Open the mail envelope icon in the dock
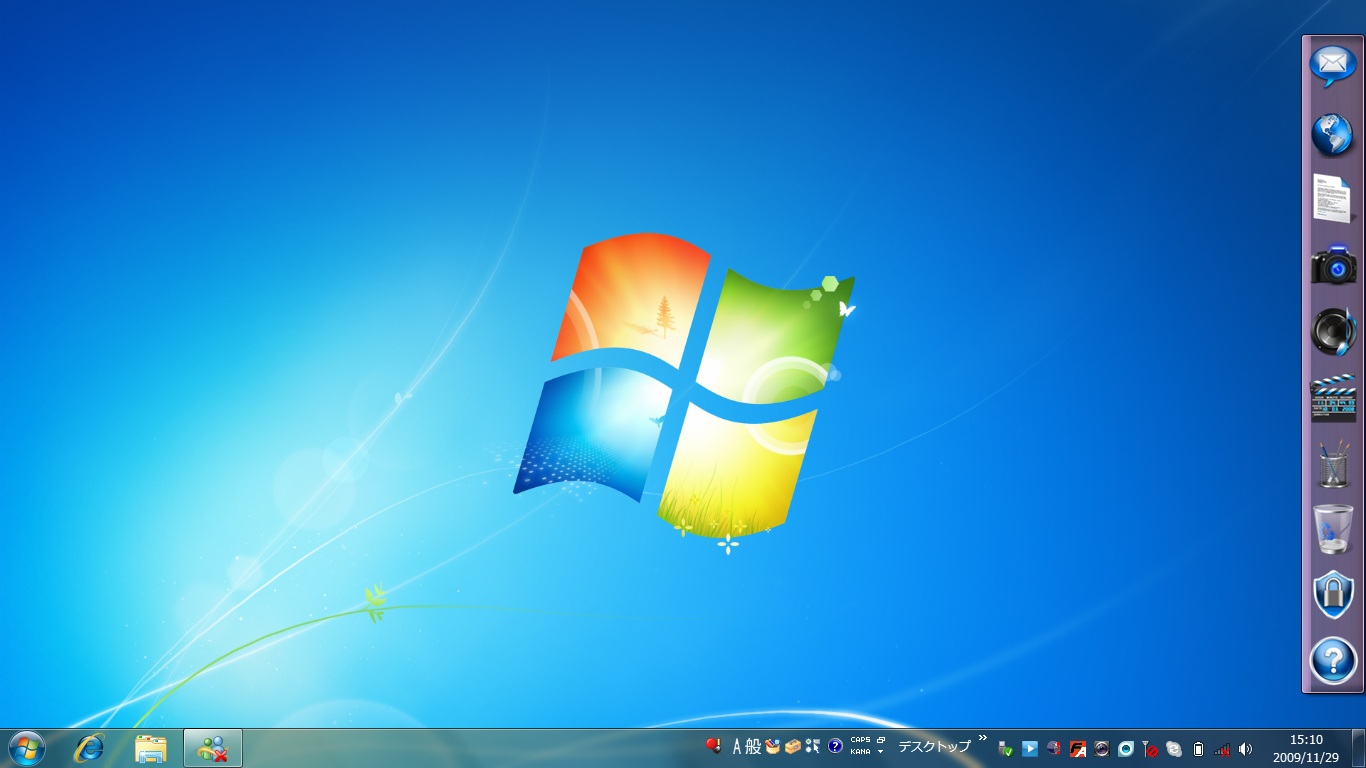The width and height of the screenshot is (1366, 768). 1333,66
